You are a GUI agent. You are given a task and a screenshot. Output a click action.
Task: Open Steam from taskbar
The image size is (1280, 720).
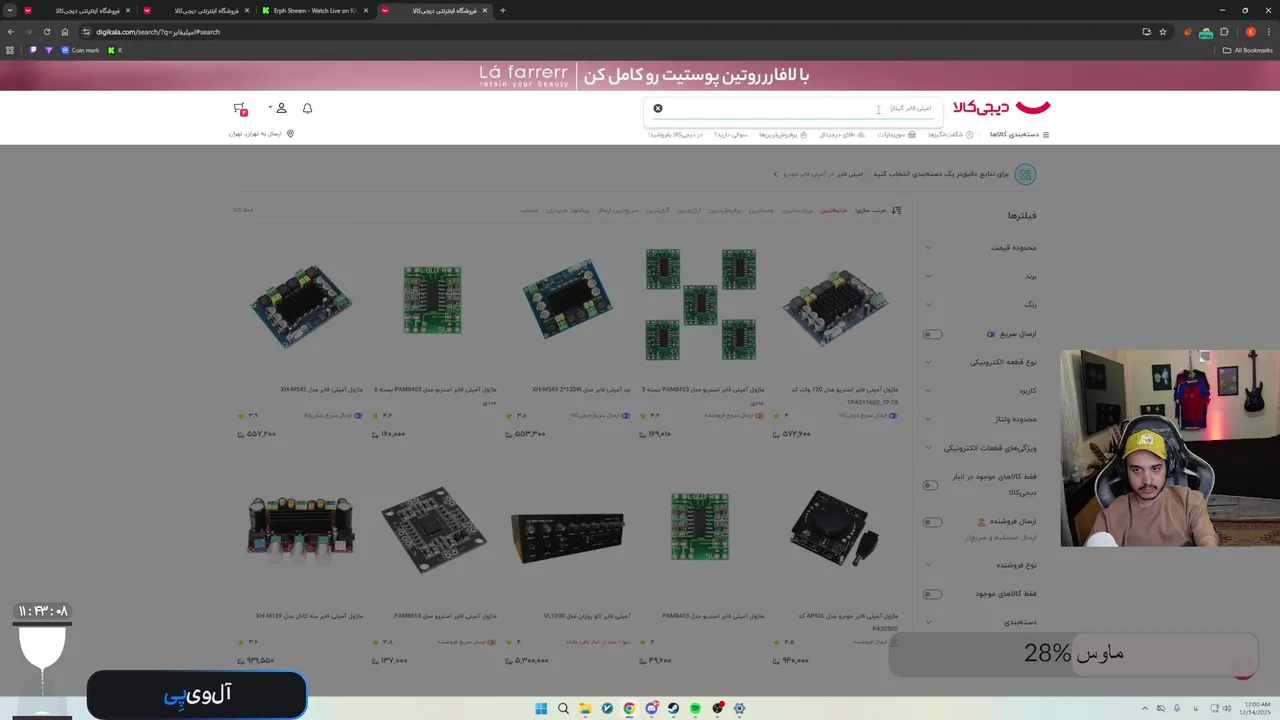tap(673, 708)
